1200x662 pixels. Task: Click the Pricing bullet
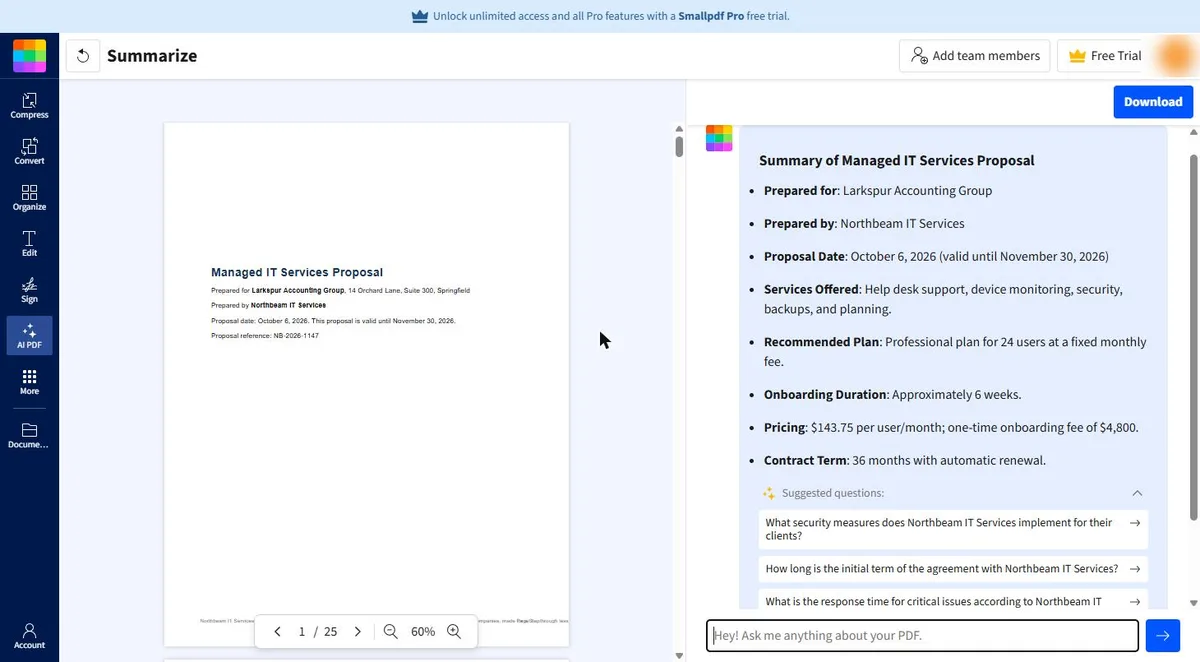951,427
